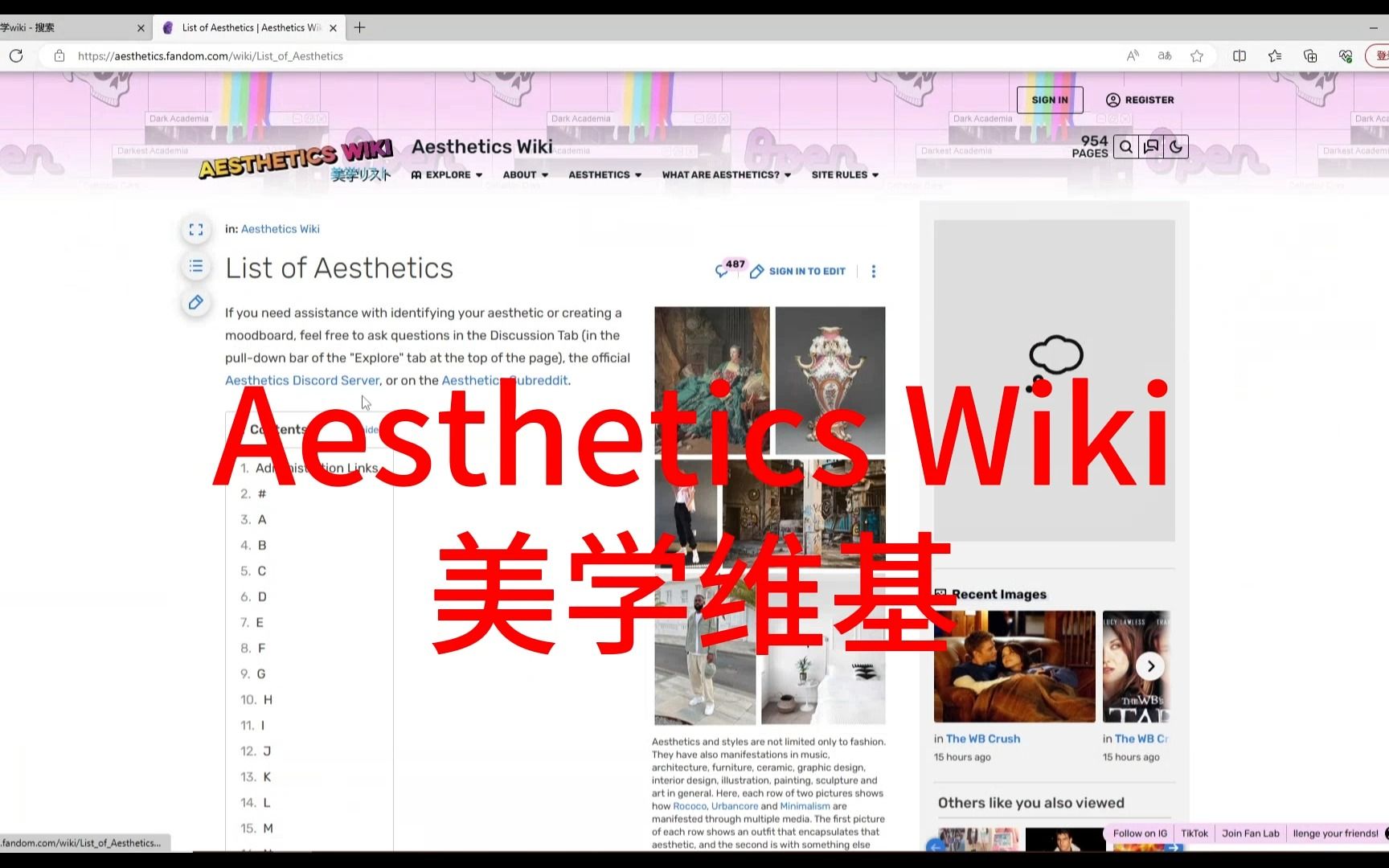The image size is (1389, 868).
Task: Click the Aesthetics Wiki site title
Action: [481, 146]
